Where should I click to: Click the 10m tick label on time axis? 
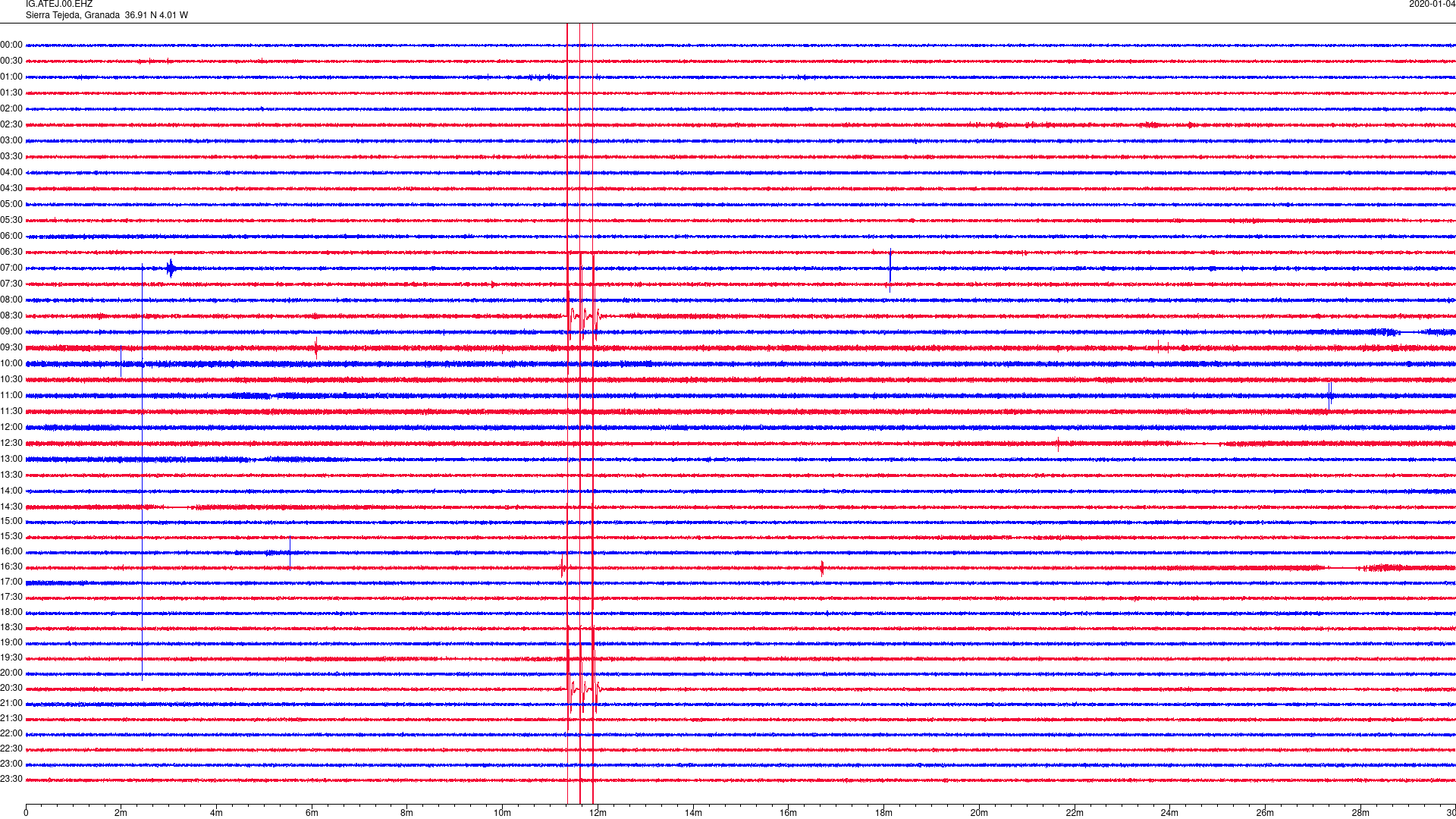(x=502, y=813)
